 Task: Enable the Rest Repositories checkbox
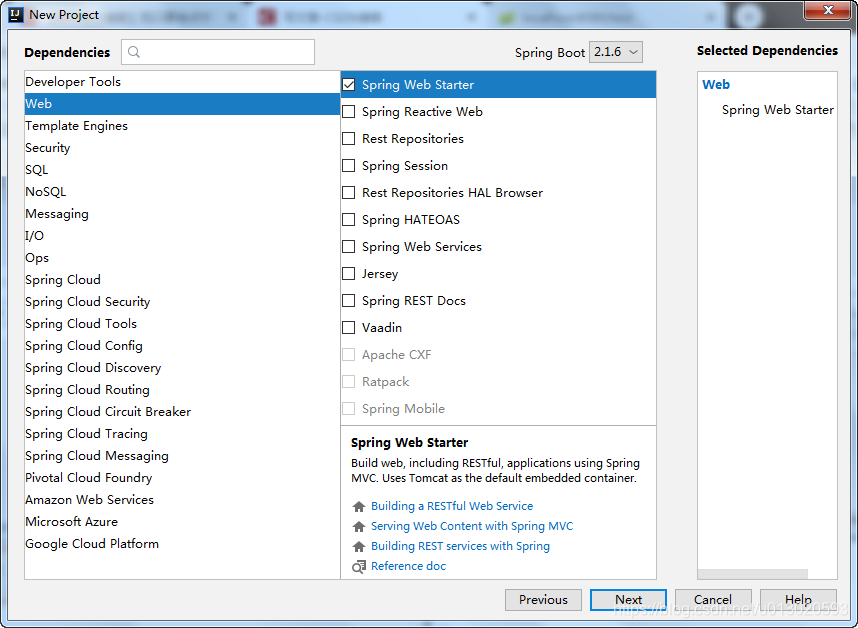point(349,138)
